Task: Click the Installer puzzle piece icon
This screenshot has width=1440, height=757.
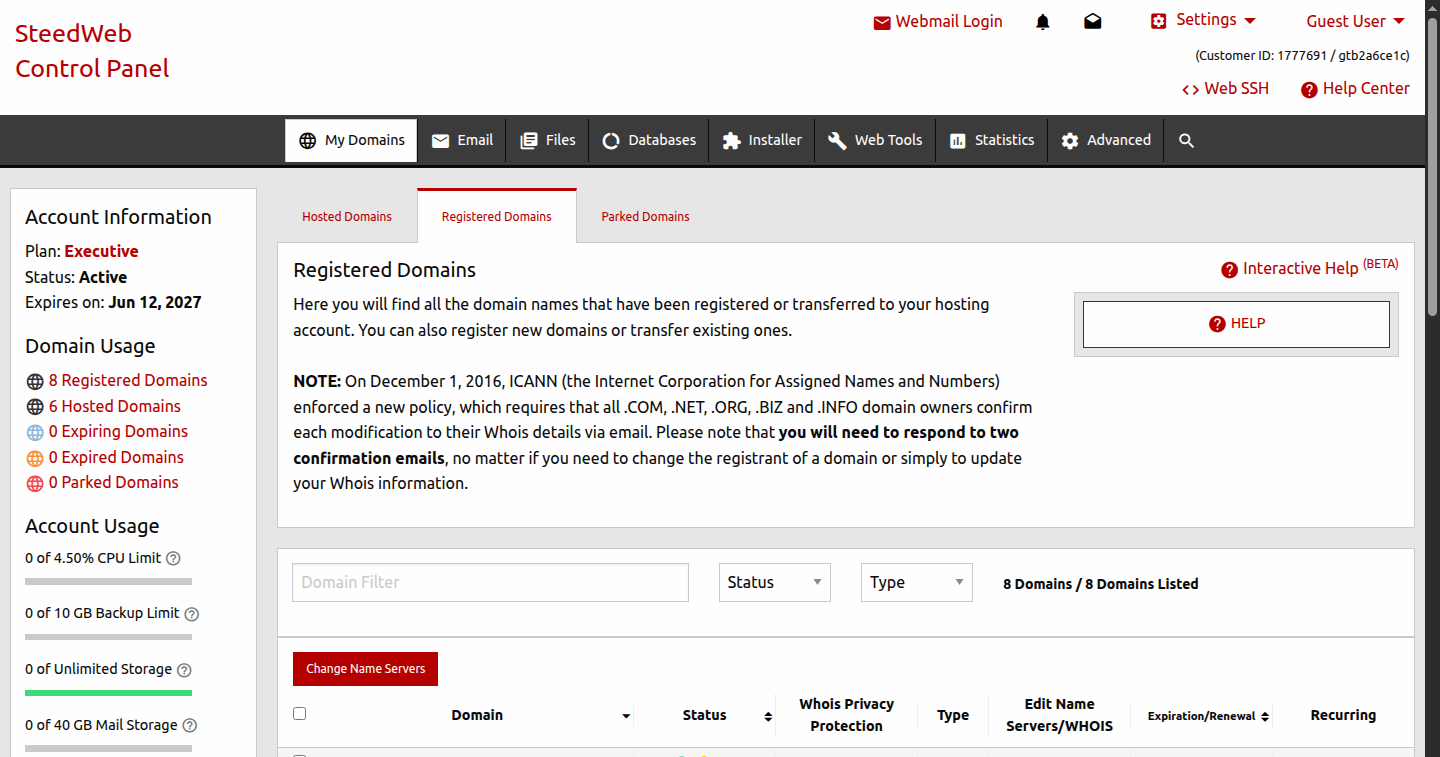Action: 732,141
